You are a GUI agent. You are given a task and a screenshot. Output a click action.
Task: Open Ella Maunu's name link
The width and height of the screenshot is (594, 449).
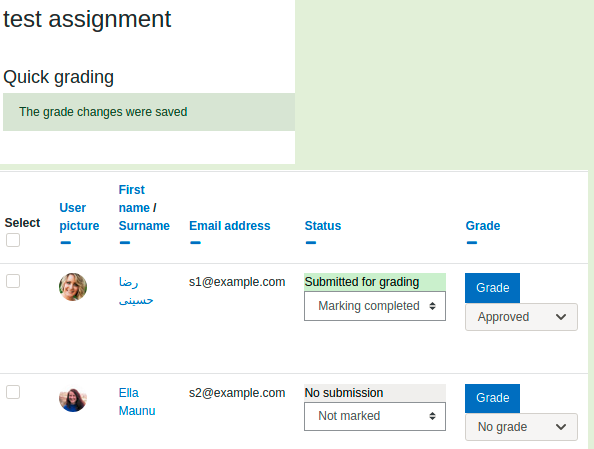coord(137,402)
